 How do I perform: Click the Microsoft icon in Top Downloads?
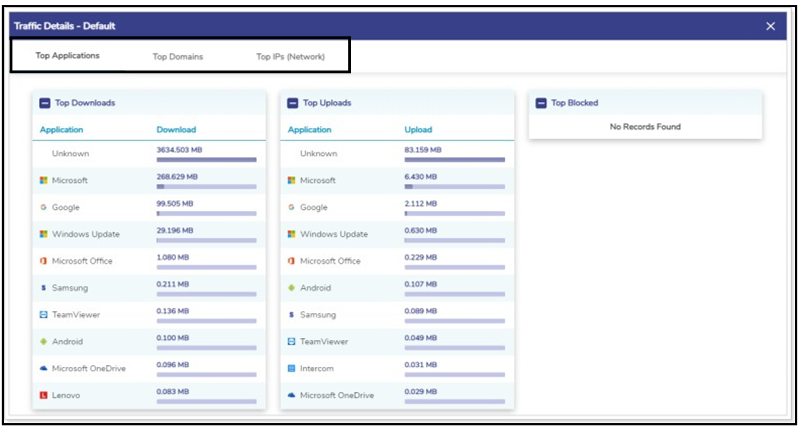pyautogui.click(x=43, y=181)
